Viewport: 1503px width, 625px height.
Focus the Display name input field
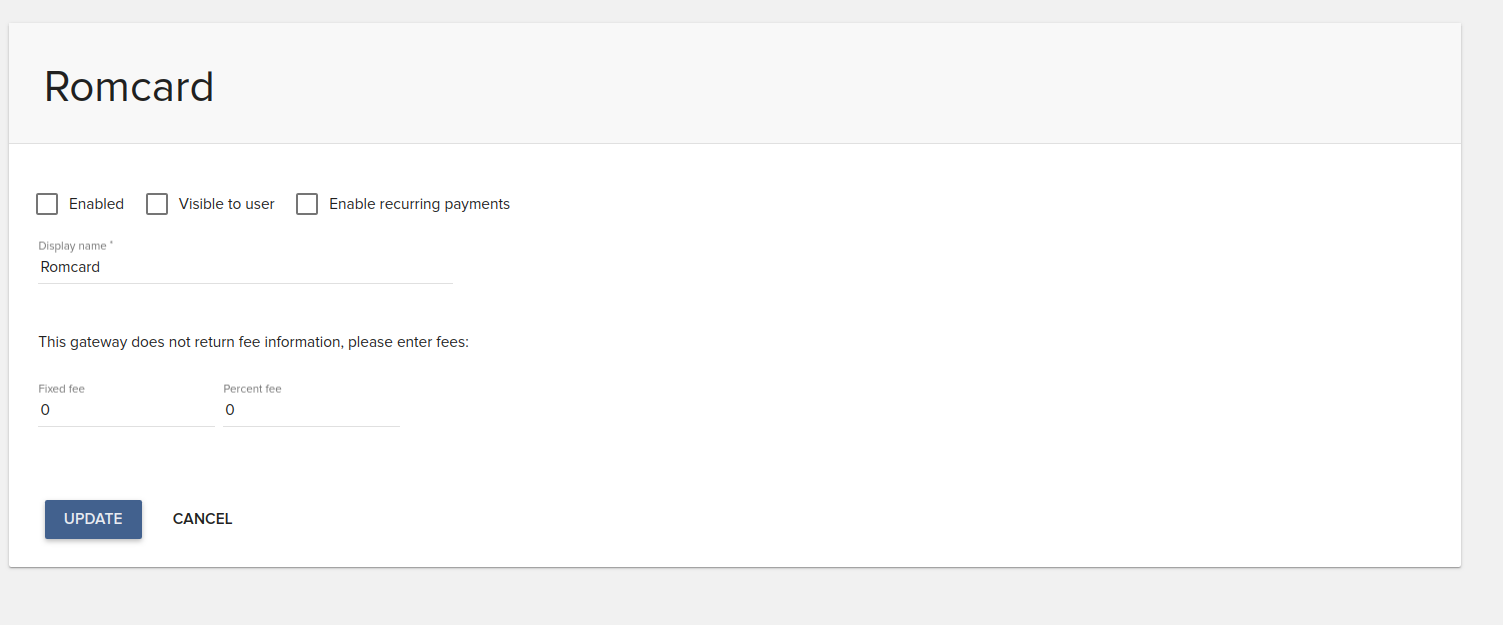tap(245, 267)
